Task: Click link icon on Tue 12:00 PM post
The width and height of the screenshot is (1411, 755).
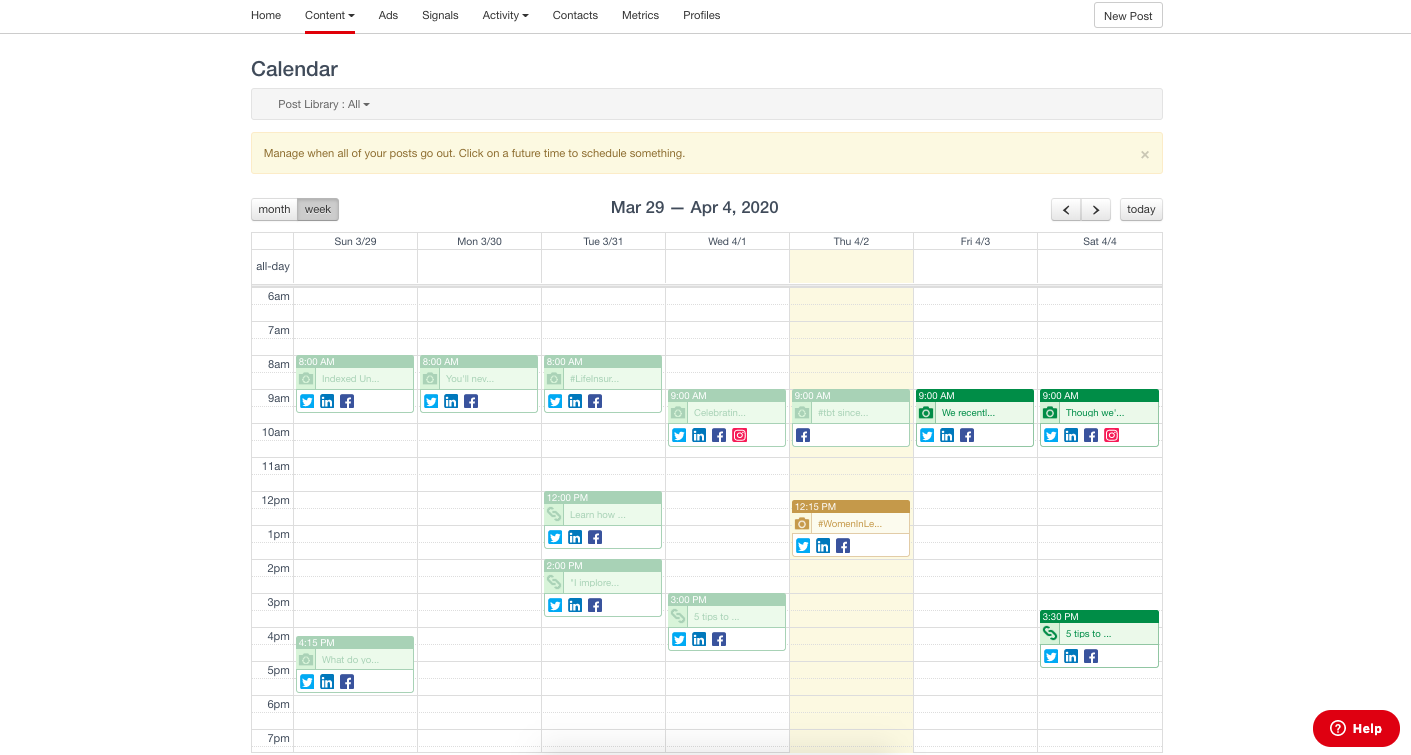Action: coord(554,515)
